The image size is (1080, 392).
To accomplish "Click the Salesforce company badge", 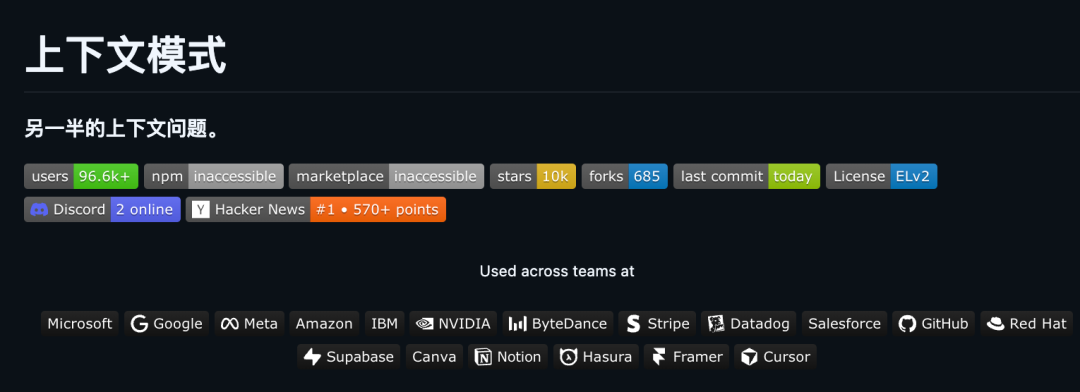I will [x=844, y=324].
